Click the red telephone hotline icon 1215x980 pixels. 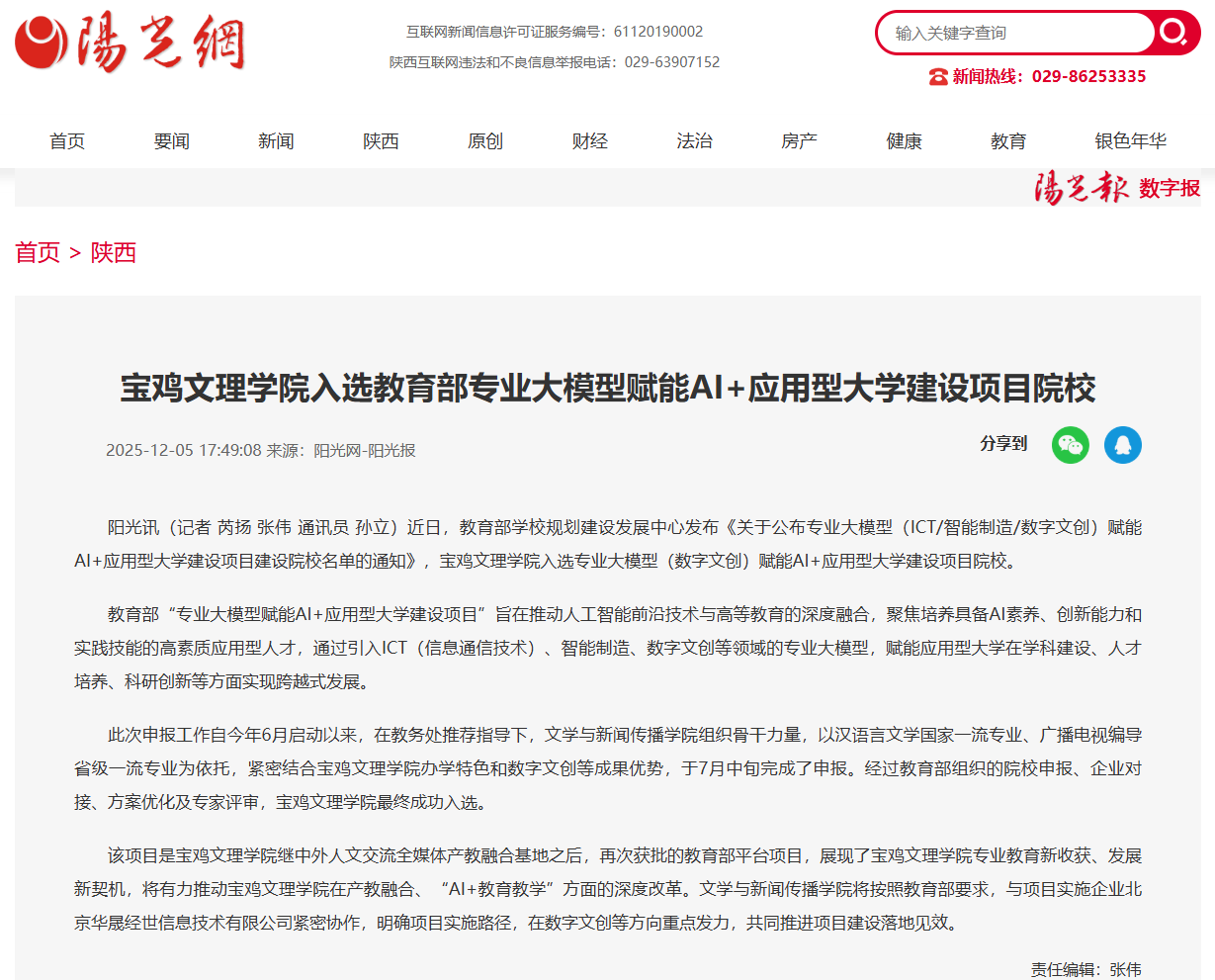tap(938, 77)
